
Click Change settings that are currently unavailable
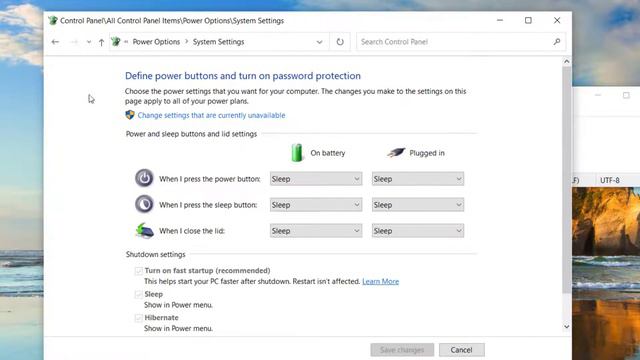click(211, 115)
